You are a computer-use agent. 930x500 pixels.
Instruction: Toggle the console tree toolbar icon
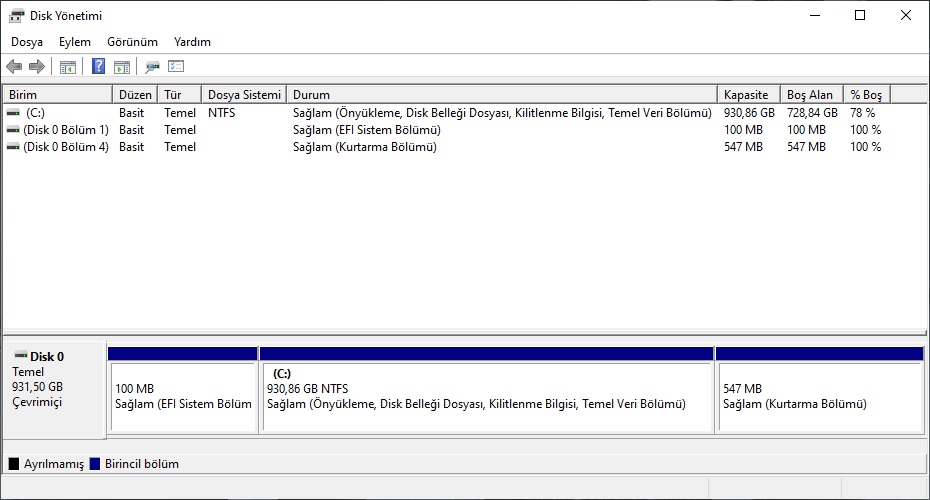click(x=68, y=67)
